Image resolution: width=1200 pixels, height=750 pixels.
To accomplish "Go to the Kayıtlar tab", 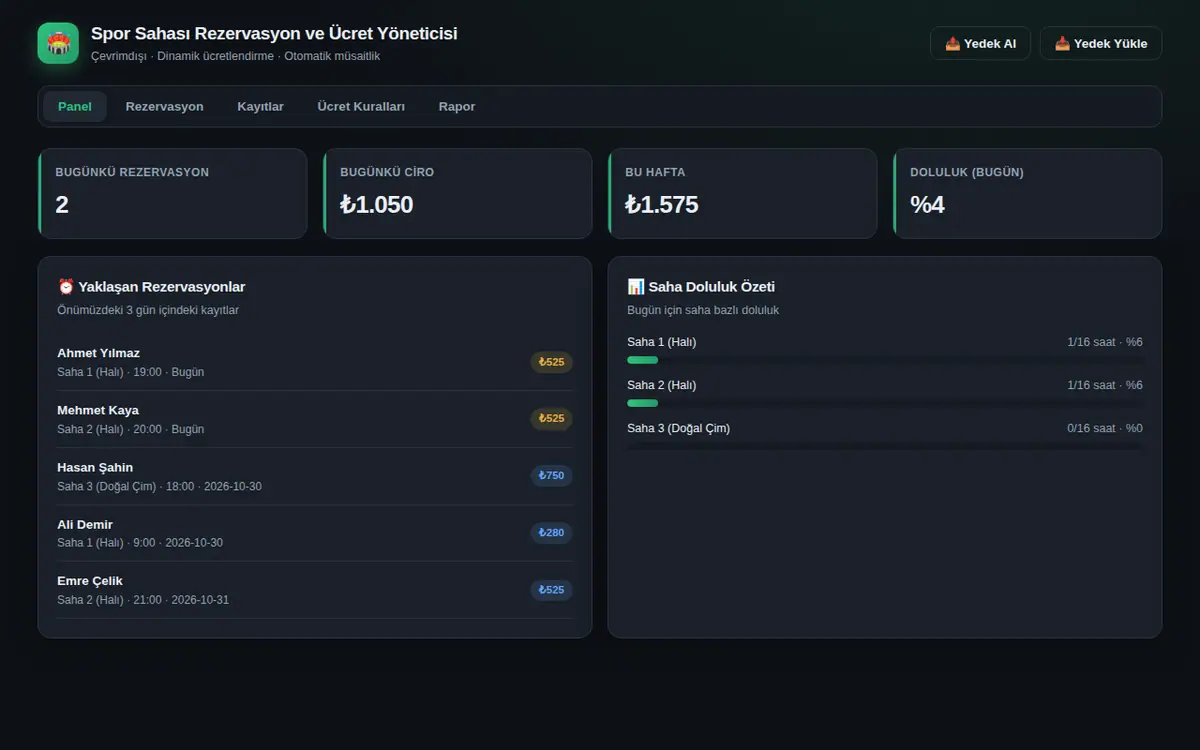I will coord(260,106).
